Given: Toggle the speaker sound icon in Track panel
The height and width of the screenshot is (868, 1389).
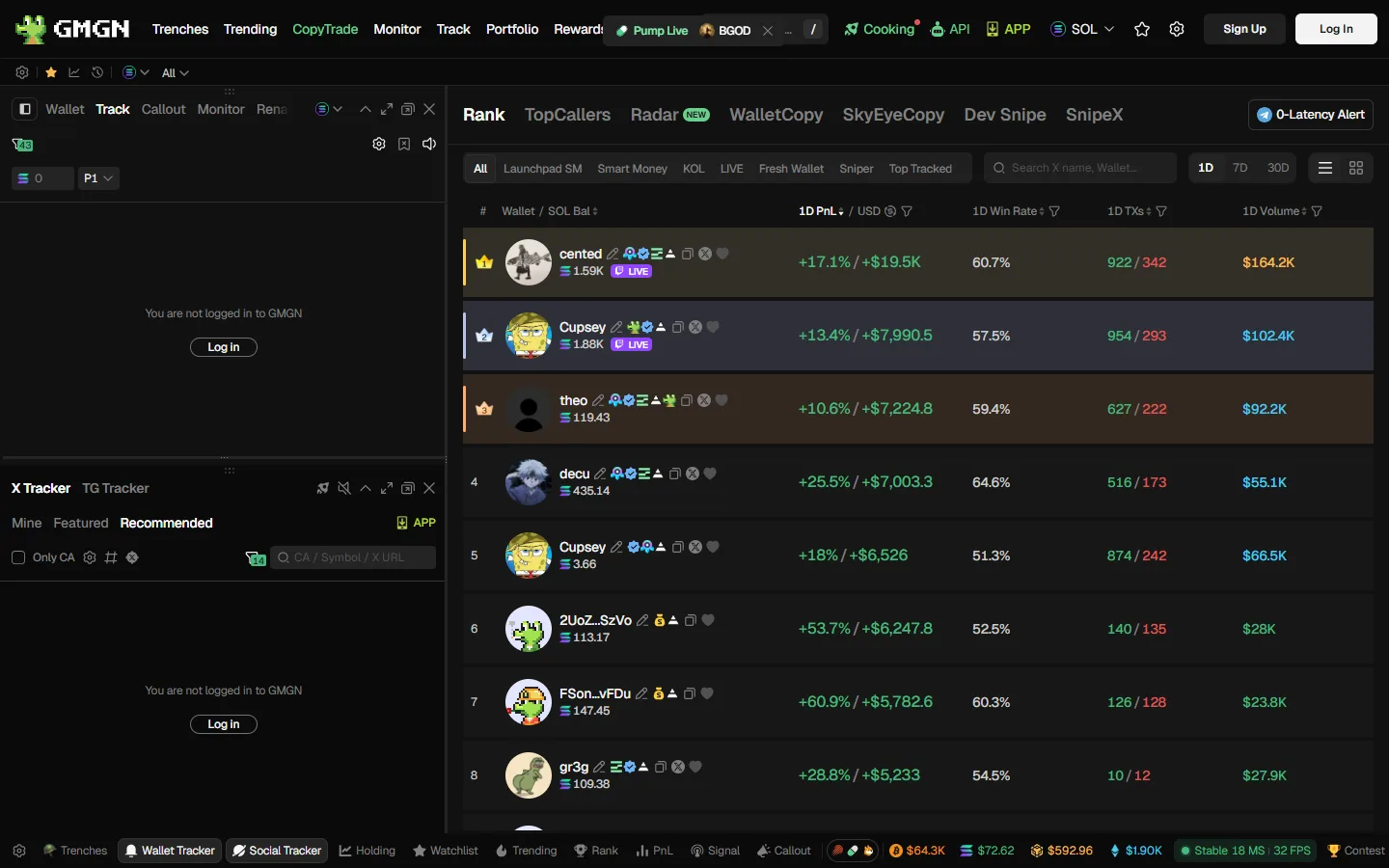Looking at the screenshot, I should (x=429, y=144).
